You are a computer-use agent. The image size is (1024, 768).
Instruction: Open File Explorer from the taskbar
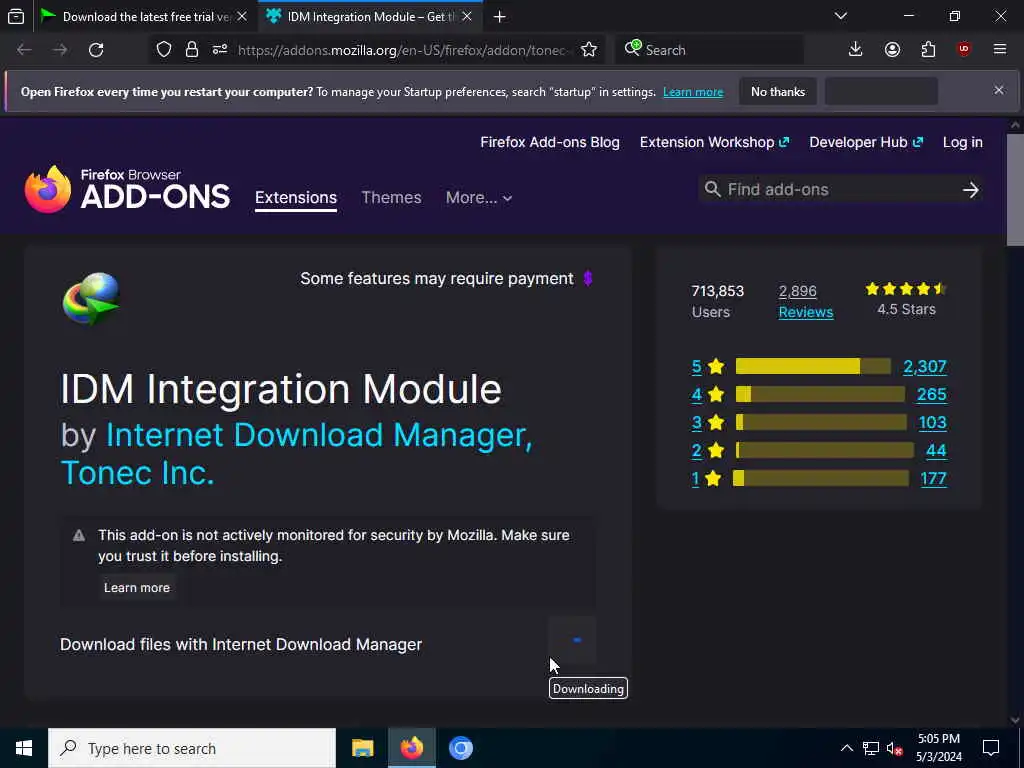(362, 748)
